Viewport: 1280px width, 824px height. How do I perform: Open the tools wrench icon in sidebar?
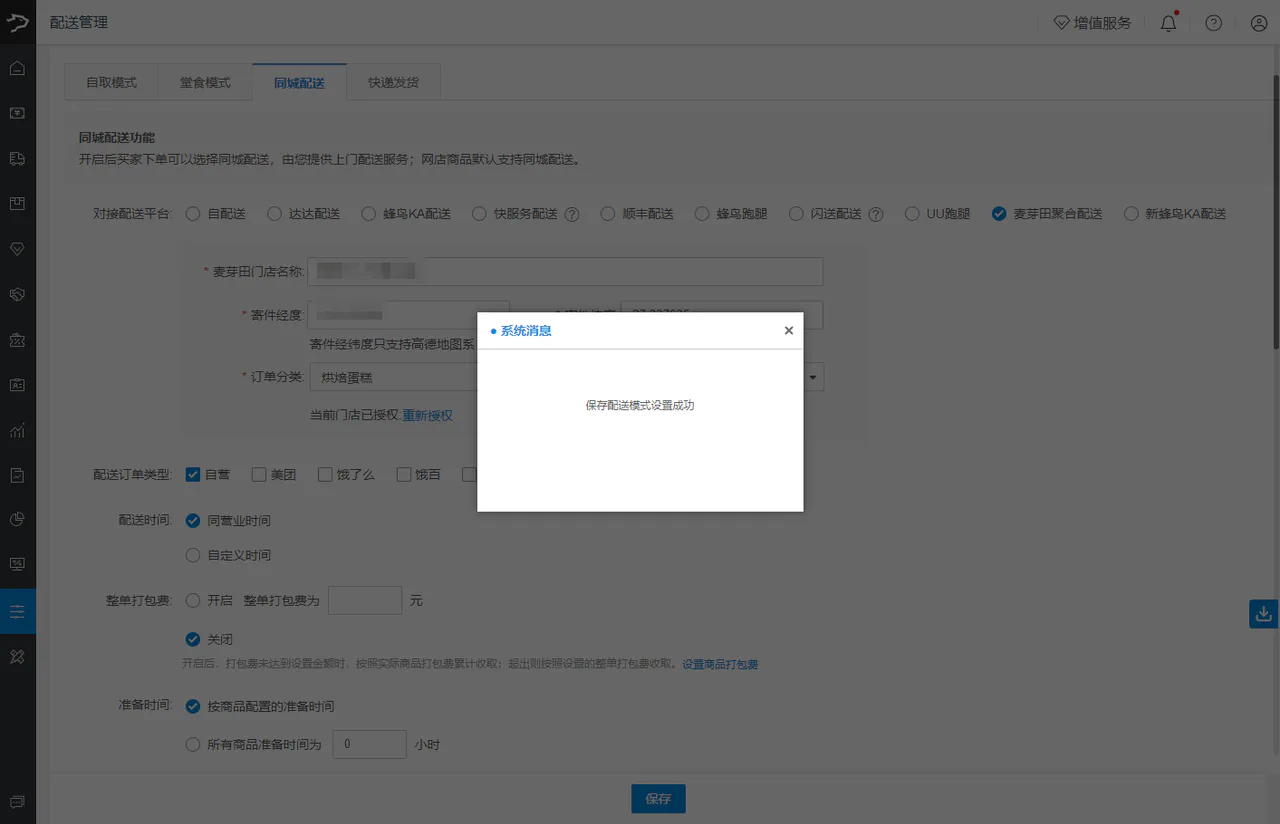coord(17,656)
